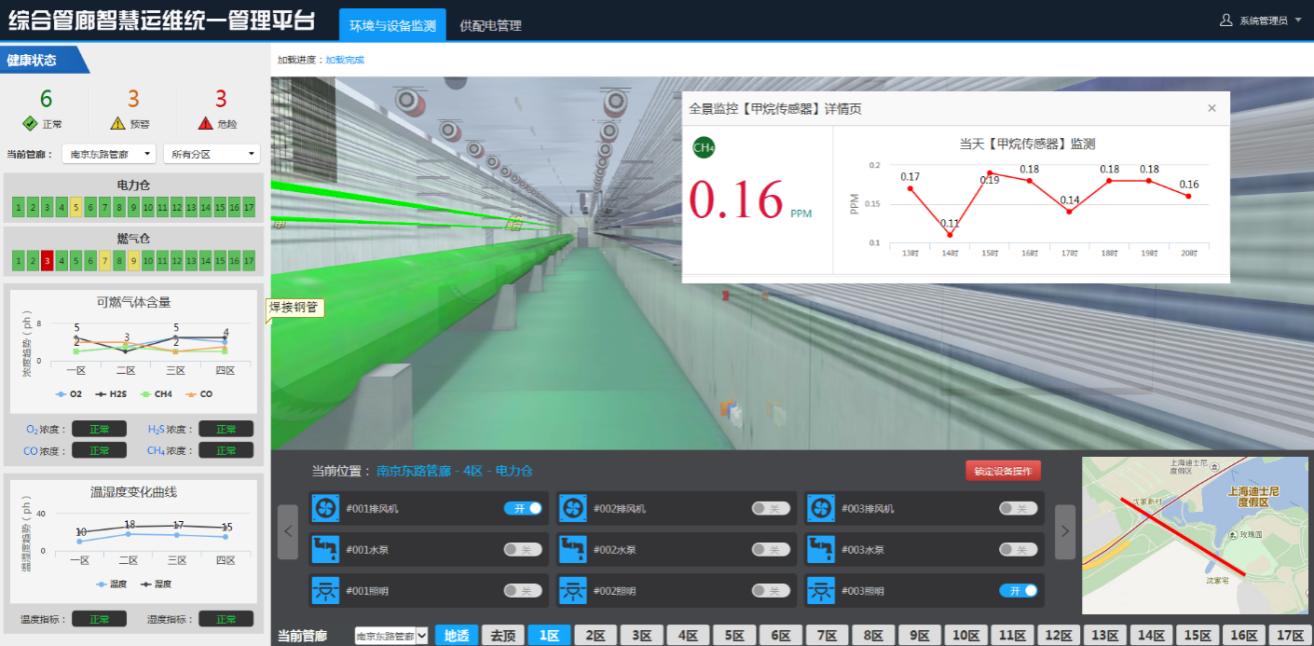Expand the 系统管理员 account menu arrow
The height and width of the screenshot is (646, 1314).
pos(1298,20)
